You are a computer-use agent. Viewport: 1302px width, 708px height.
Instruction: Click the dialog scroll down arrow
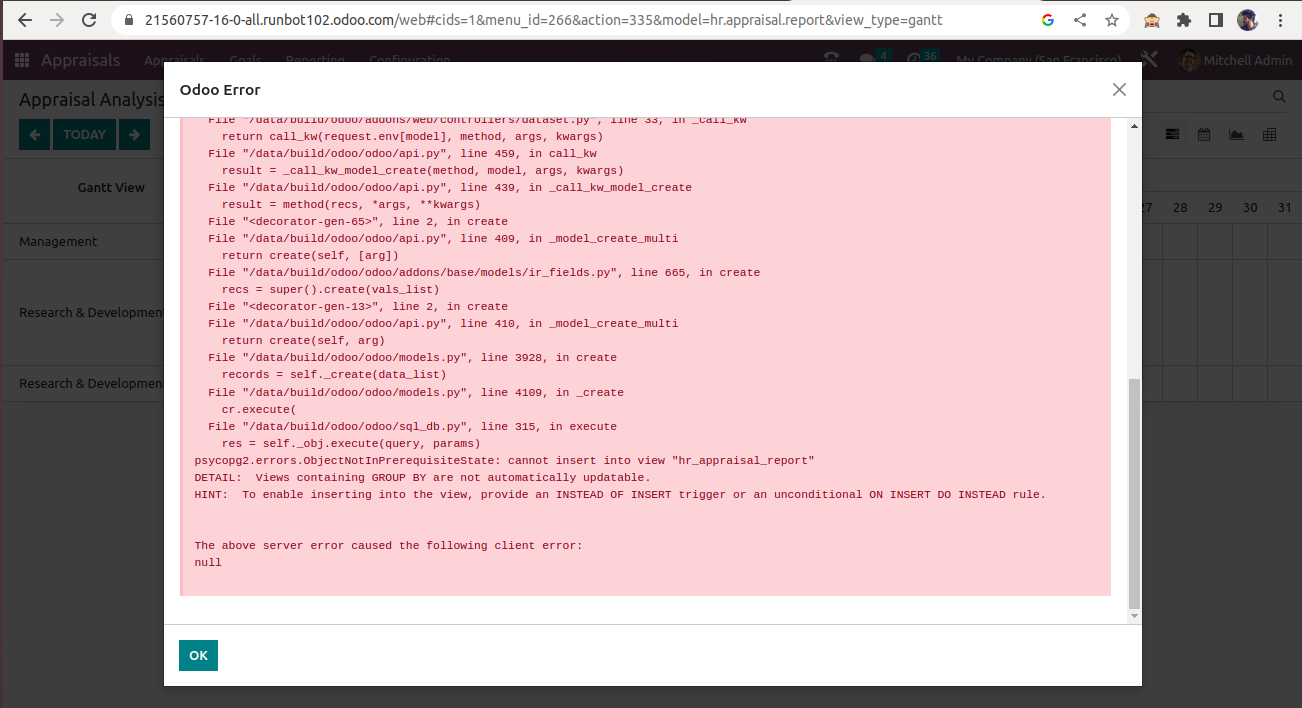[1133, 616]
